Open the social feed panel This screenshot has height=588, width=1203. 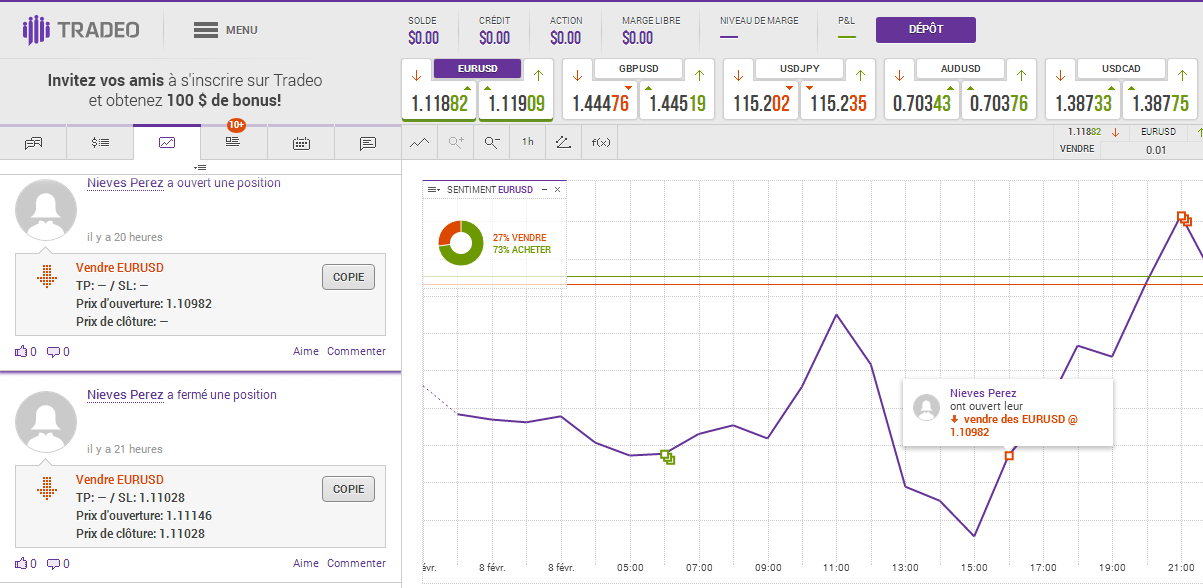coord(33,142)
